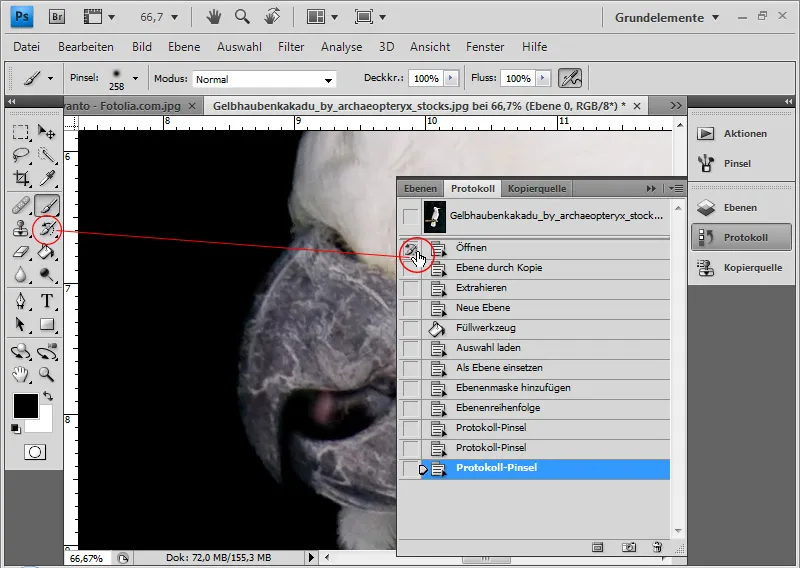Expand the document tabs overflow list
The image size is (800, 568).
tap(676, 106)
